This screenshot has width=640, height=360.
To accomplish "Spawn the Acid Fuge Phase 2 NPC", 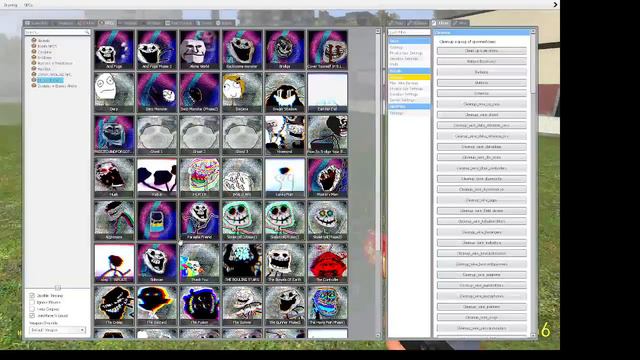I will [x=157, y=50].
